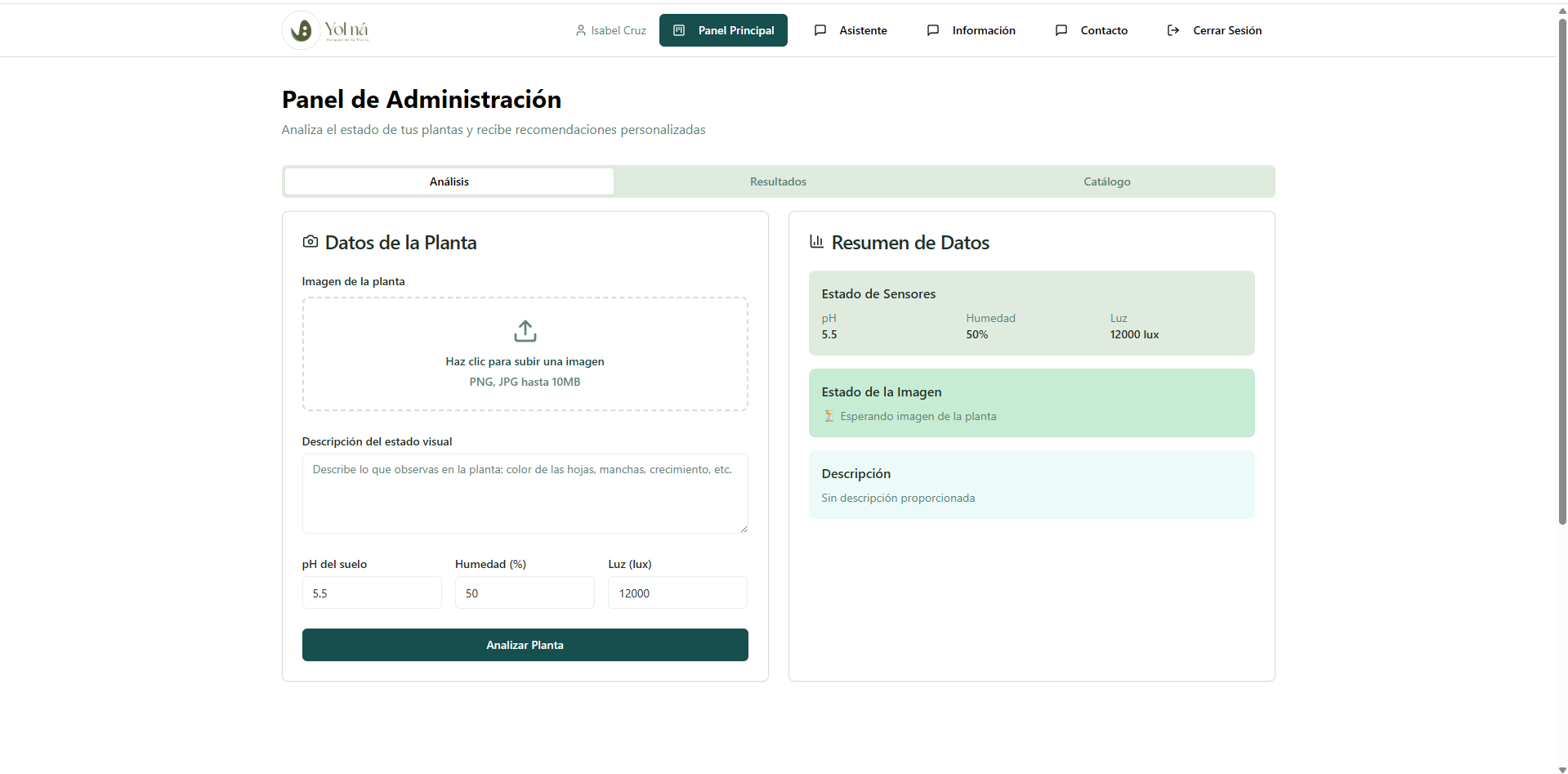1568x774 pixels.
Task: Click the Información message icon
Action: click(x=933, y=30)
